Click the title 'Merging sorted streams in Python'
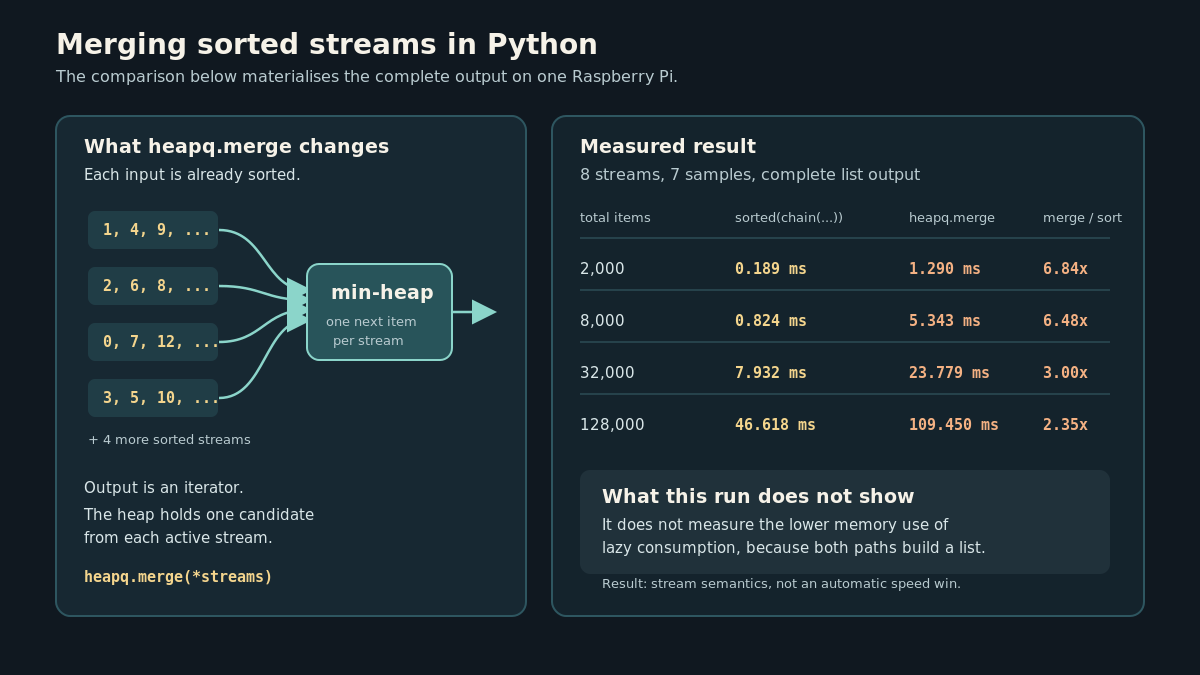Image resolution: width=1200 pixels, height=675 pixels. tap(327, 45)
